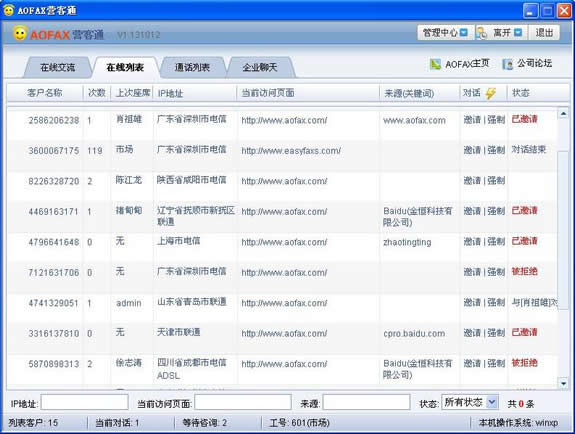575x434 pixels.
Task: Expand 管理中心 dropdown arrow
Action: tap(464, 33)
